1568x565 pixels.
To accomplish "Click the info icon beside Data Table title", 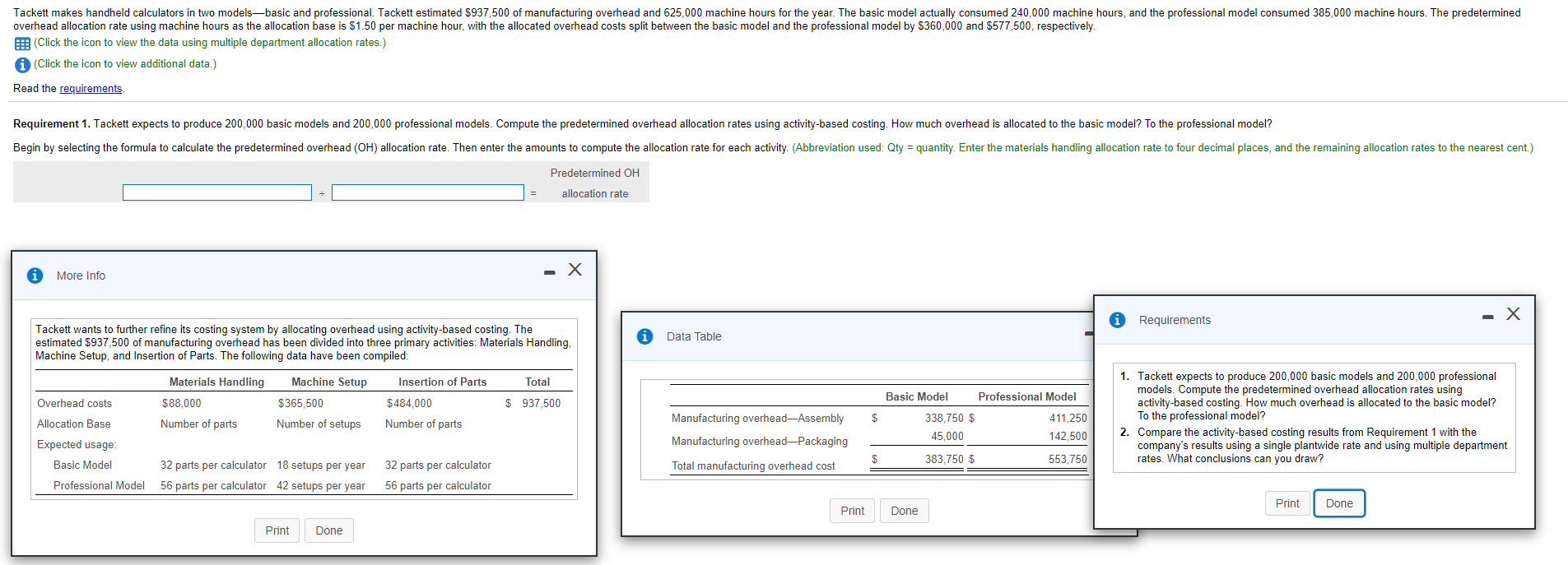I will (644, 336).
